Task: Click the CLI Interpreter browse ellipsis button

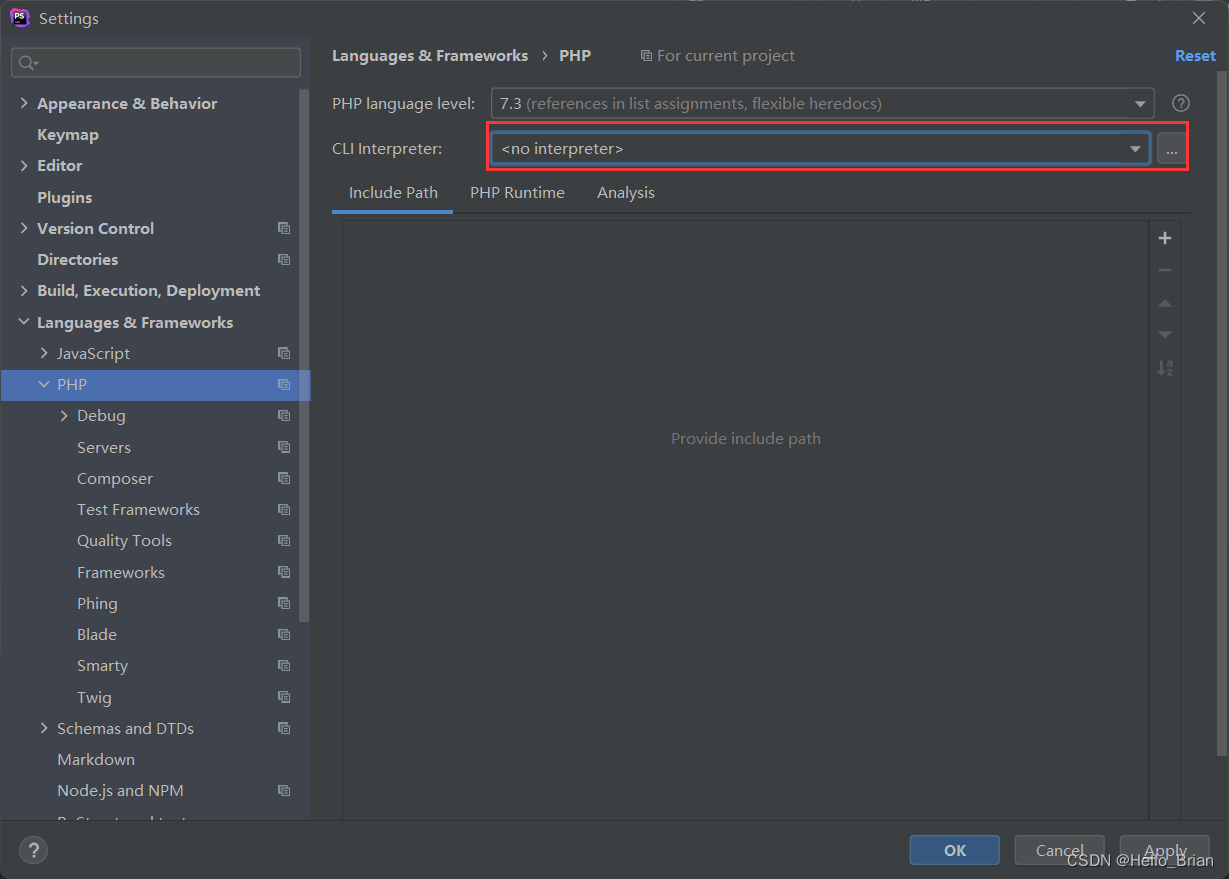Action: click(x=1172, y=148)
